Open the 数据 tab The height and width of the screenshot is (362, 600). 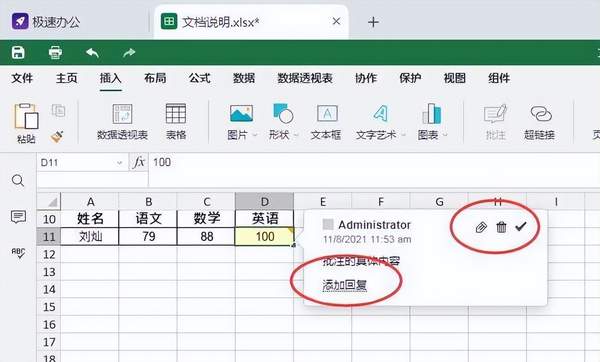pos(244,78)
